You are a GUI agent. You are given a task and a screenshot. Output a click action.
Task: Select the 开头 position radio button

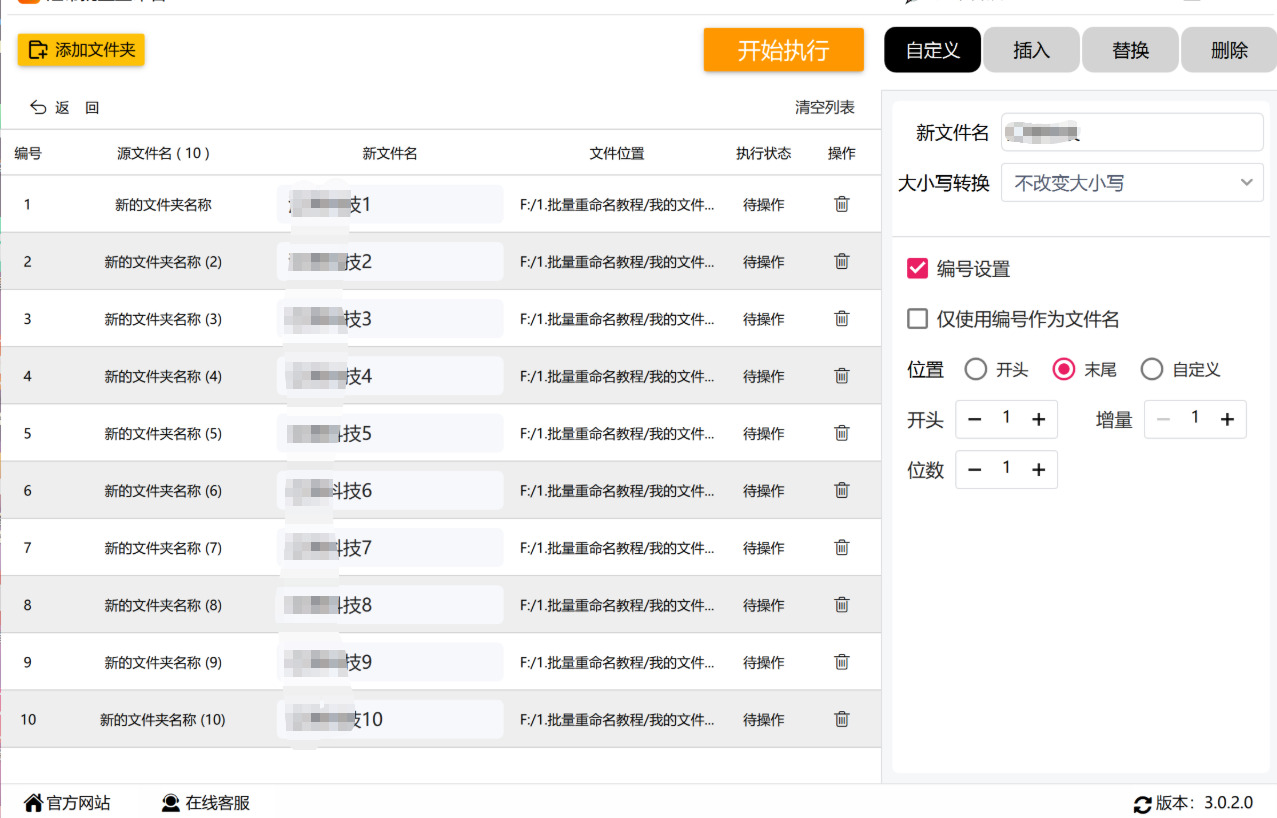coord(976,370)
